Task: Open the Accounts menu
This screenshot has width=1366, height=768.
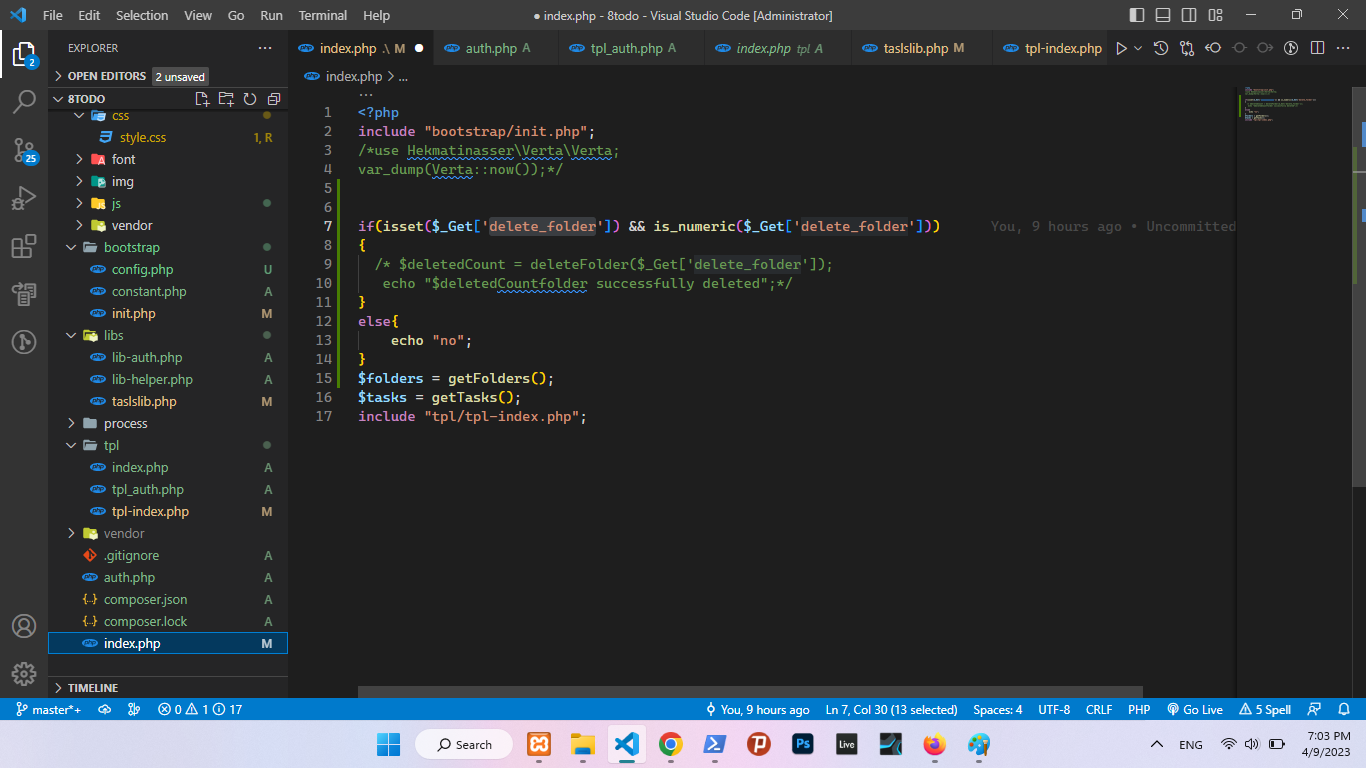Action: click(x=24, y=626)
